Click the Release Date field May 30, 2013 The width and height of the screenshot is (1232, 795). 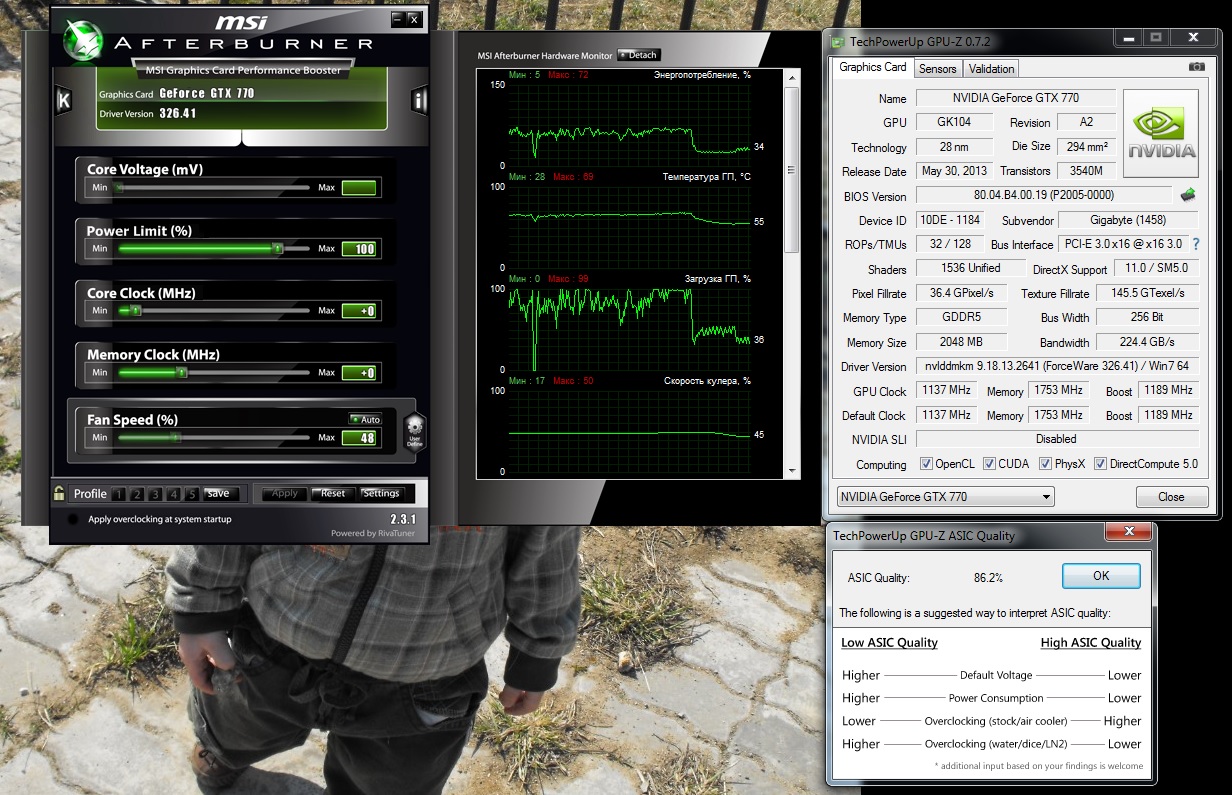pos(954,171)
